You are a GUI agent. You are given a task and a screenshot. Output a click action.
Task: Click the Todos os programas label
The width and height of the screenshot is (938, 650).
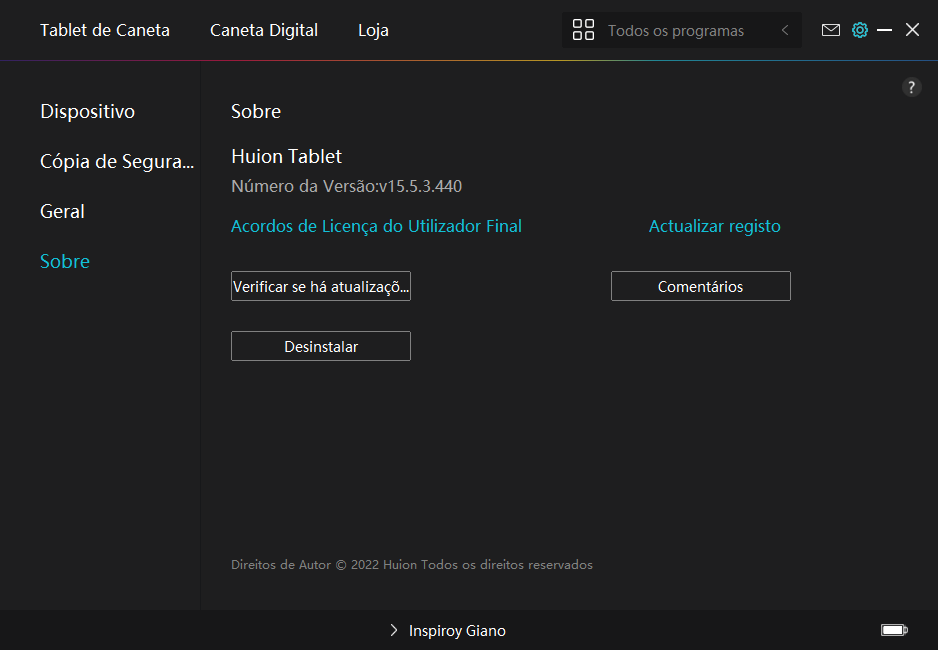[676, 30]
